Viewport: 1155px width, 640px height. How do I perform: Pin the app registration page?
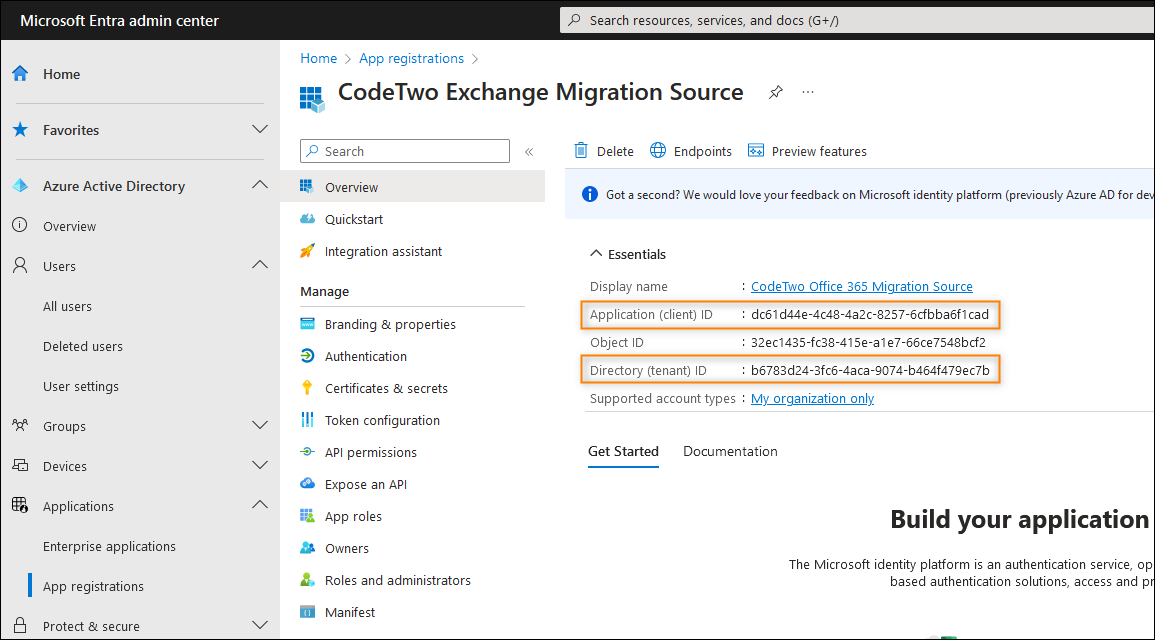776,92
